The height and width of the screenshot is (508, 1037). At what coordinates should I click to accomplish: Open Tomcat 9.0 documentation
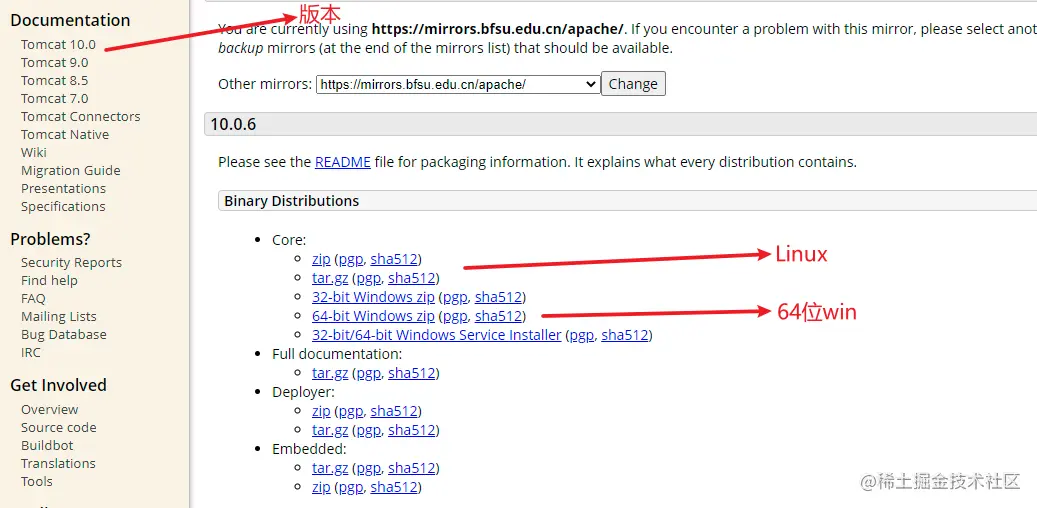[54, 63]
